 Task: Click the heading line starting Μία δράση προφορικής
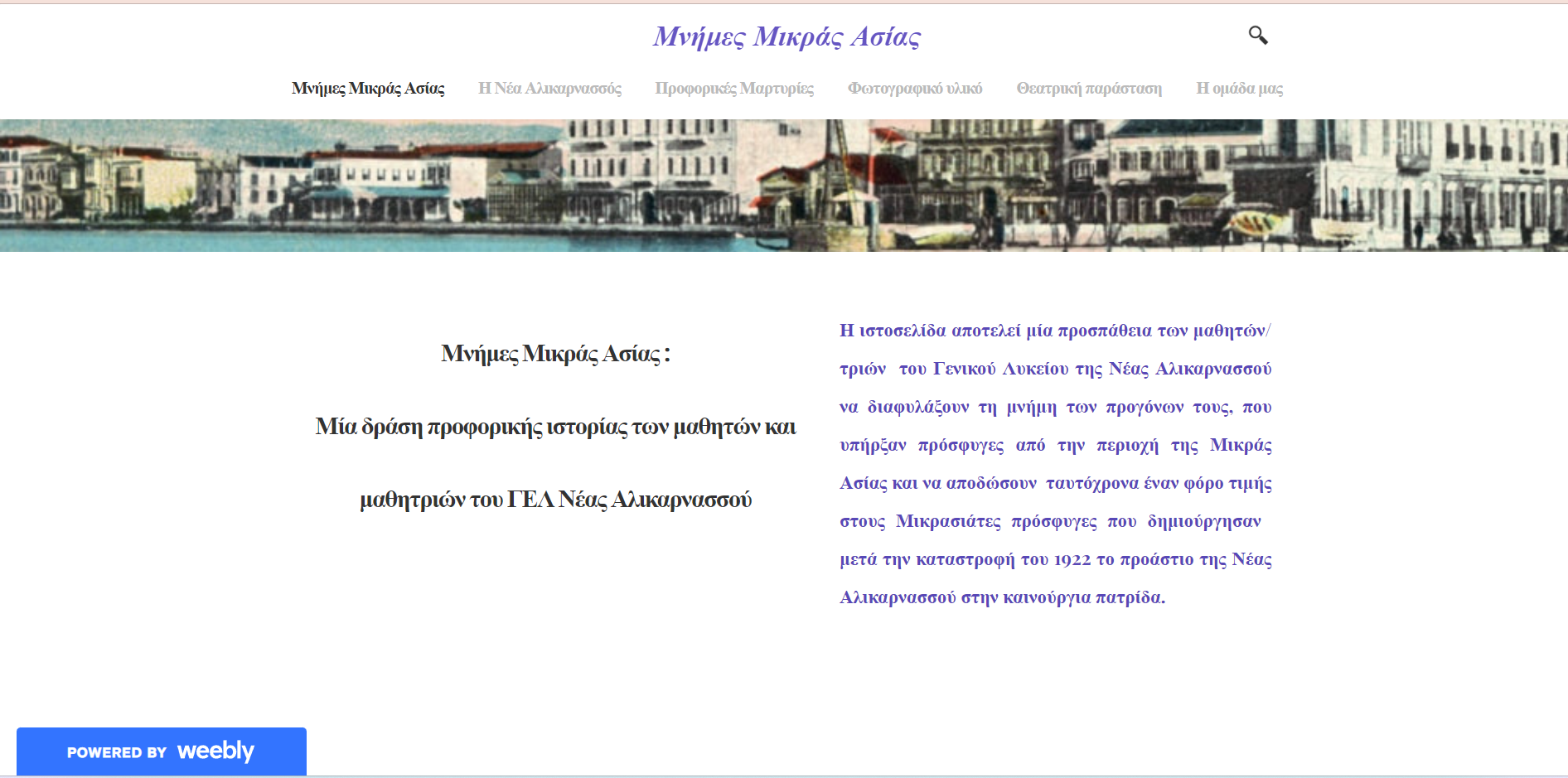pos(555,427)
